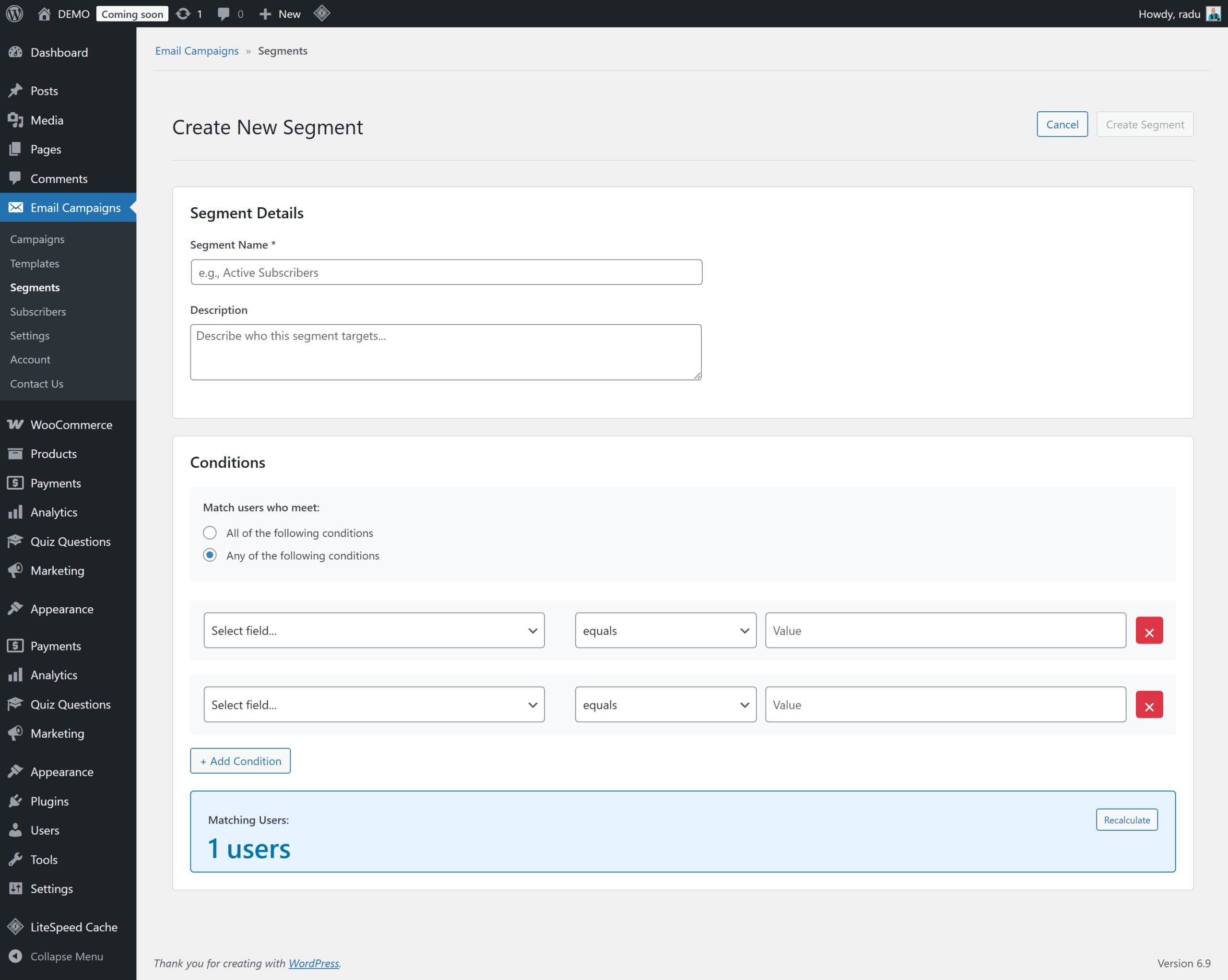Focus the Segment Name text field

(446, 272)
